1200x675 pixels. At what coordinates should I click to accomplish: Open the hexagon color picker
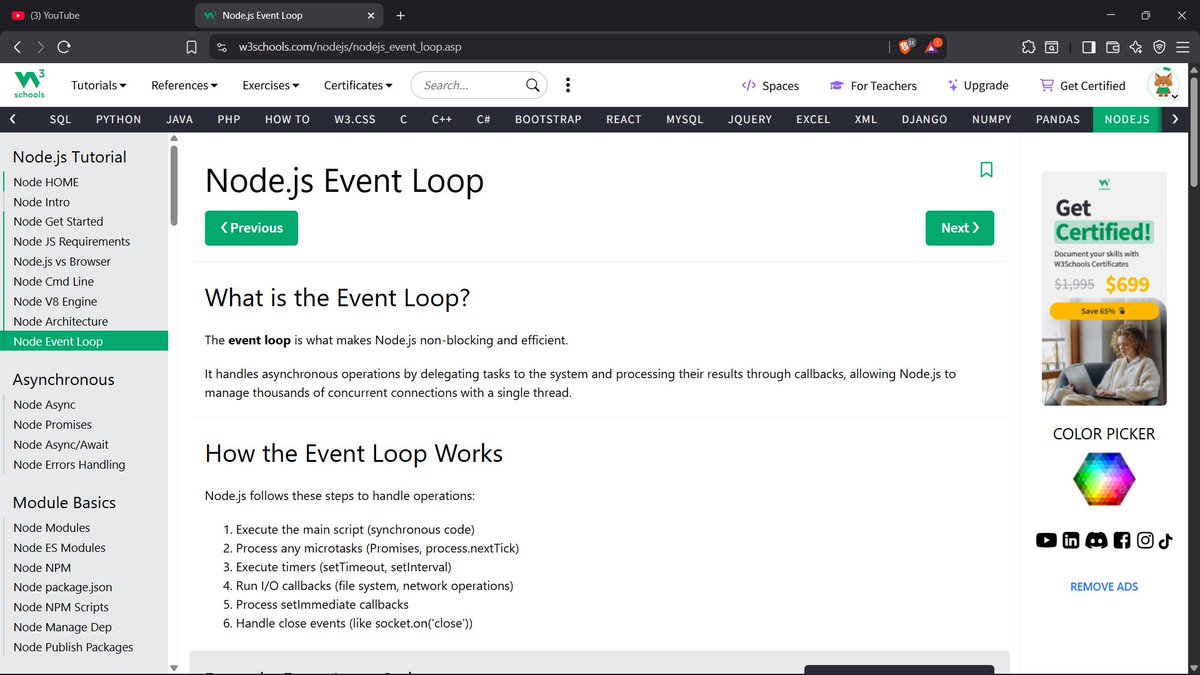coord(1104,478)
